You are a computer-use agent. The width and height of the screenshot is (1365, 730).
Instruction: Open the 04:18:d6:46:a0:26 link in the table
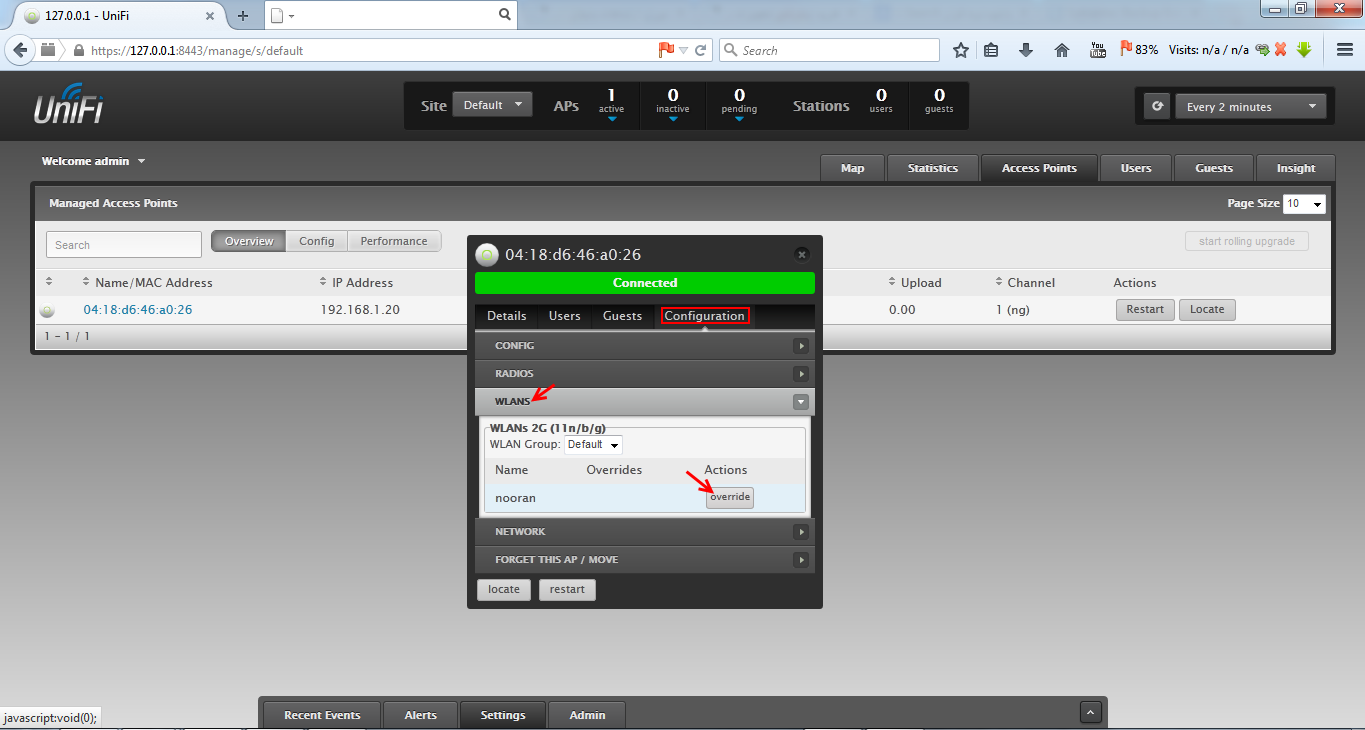point(138,310)
